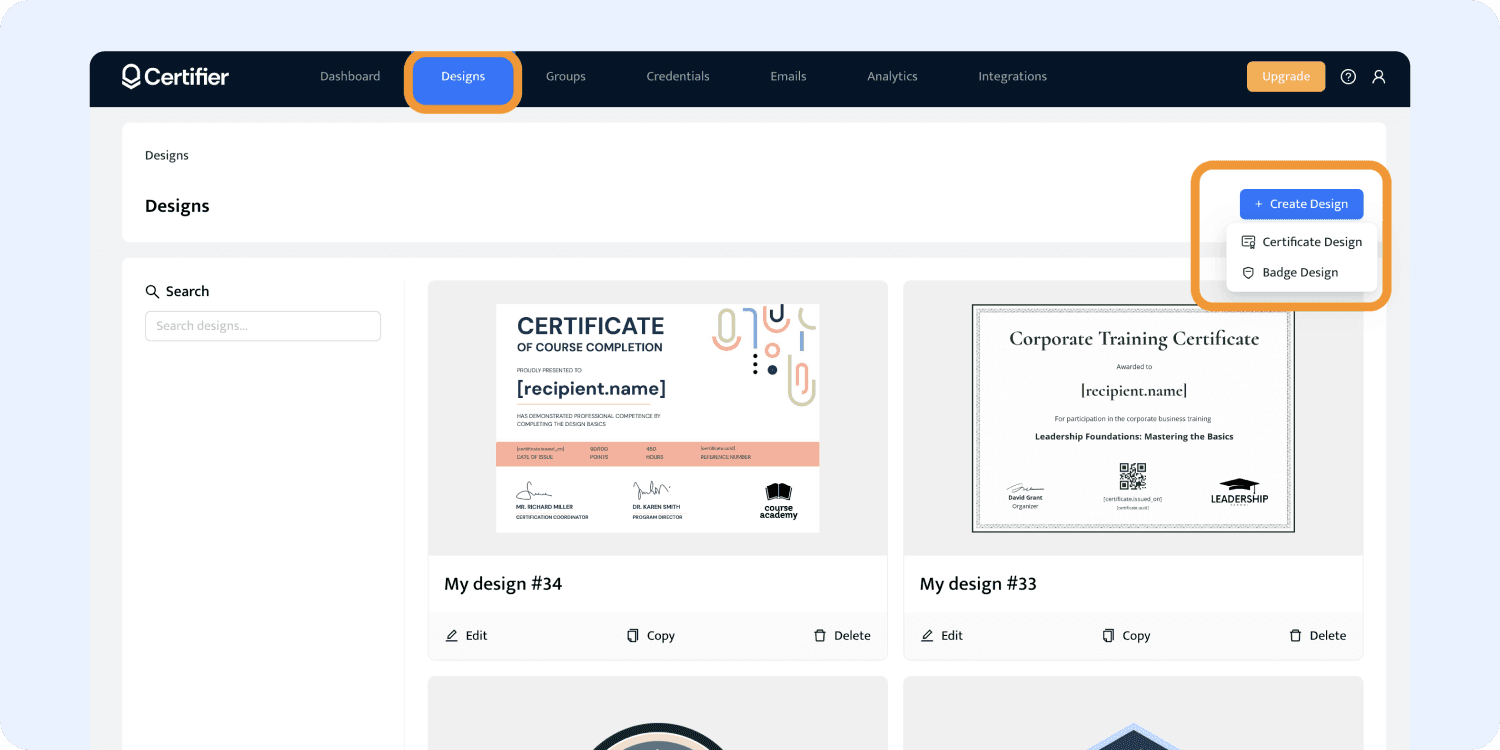Click the trash icon under My design #34
Image resolution: width=1500 pixels, height=750 pixels.
[820, 636]
